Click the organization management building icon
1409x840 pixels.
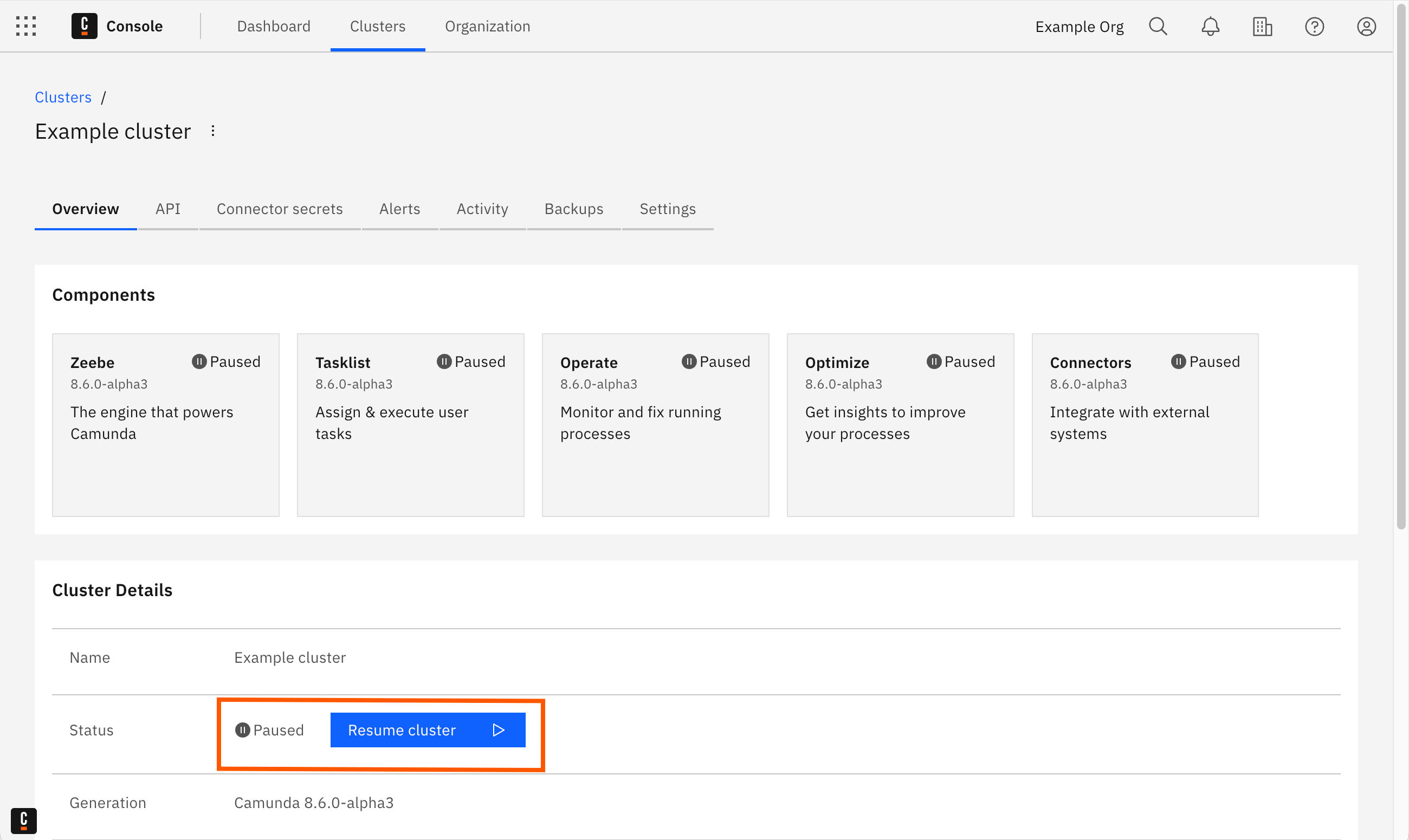click(1262, 26)
